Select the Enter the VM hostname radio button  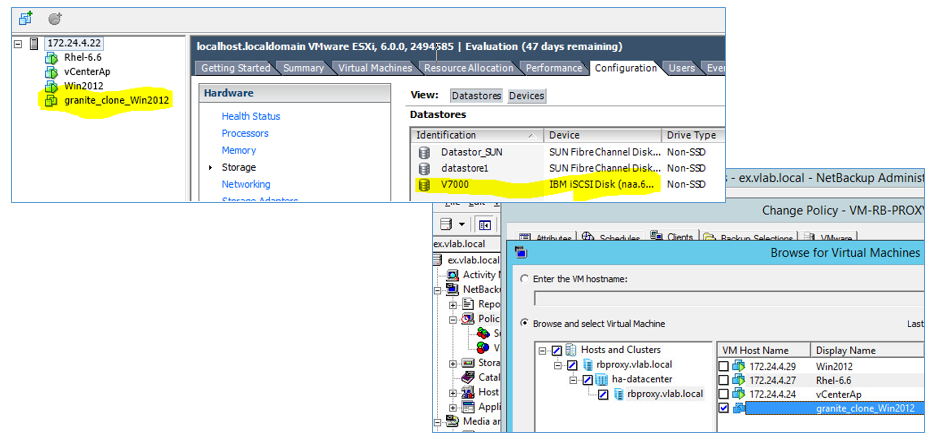point(525,279)
